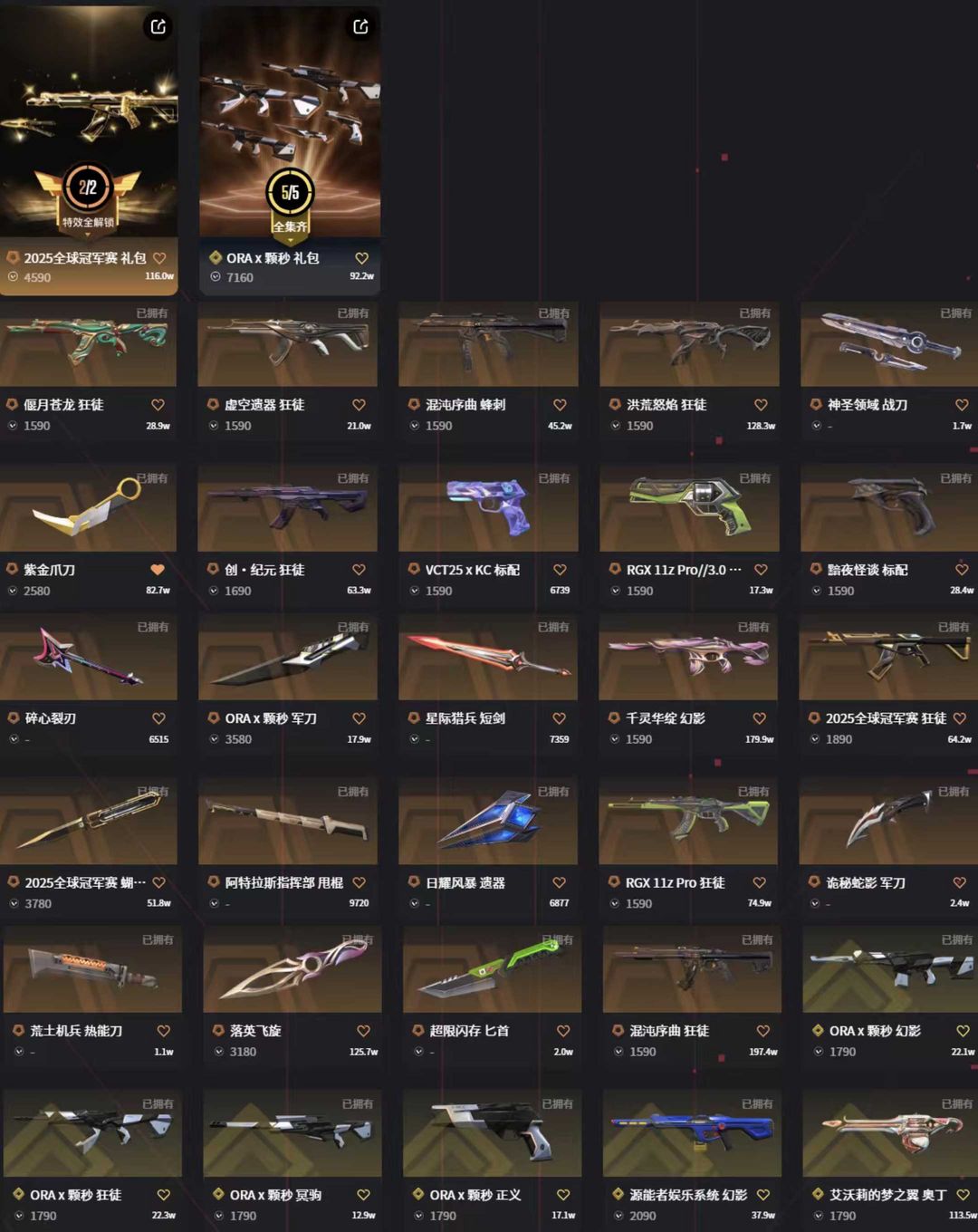The height and width of the screenshot is (1232, 978).
Task: Open the 神圣领域 战刀 weapon thumbnail
Action: click(889, 345)
